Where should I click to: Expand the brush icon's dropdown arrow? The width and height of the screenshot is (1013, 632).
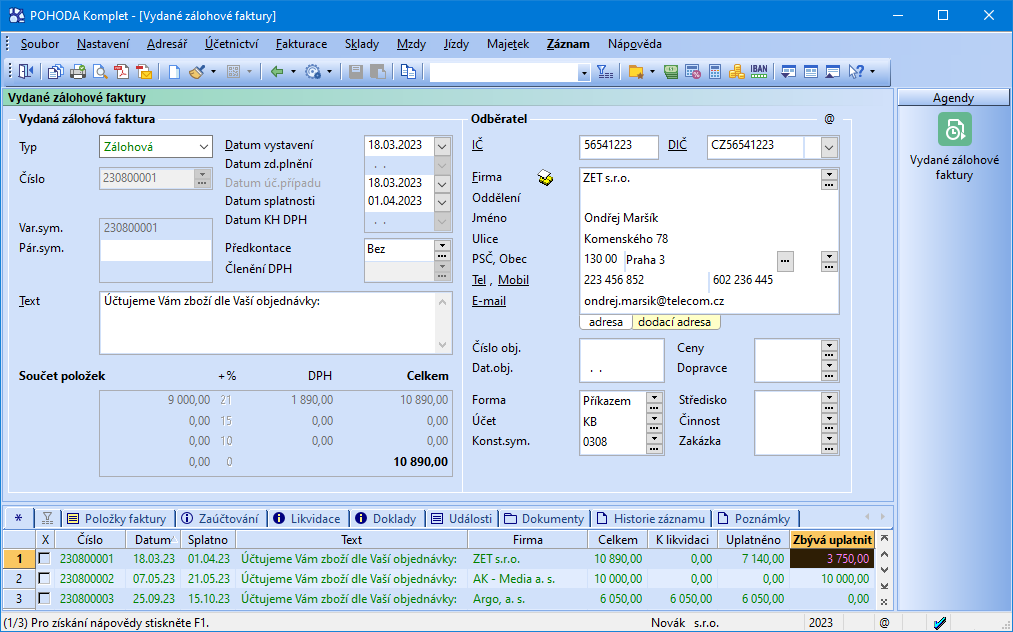tap(213, 72)
